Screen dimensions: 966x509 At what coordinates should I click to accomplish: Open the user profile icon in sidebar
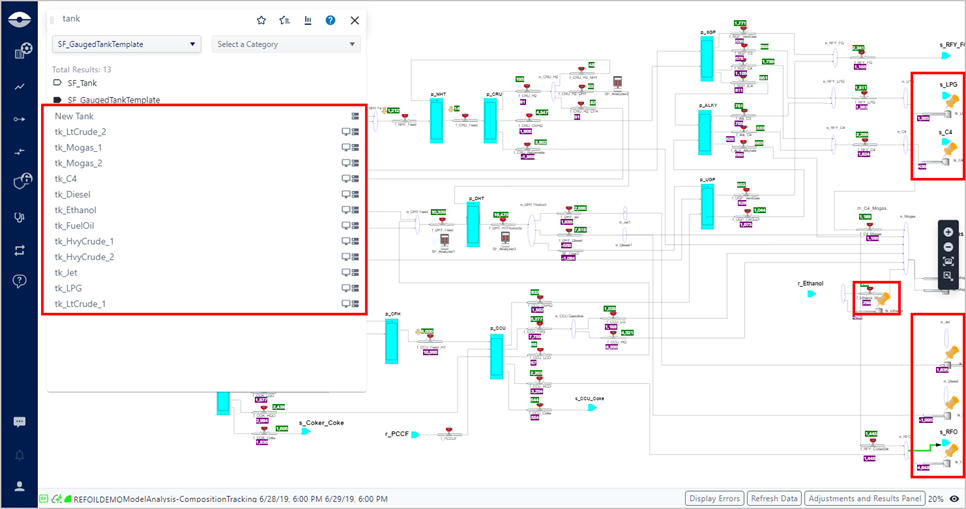[19, 486]
